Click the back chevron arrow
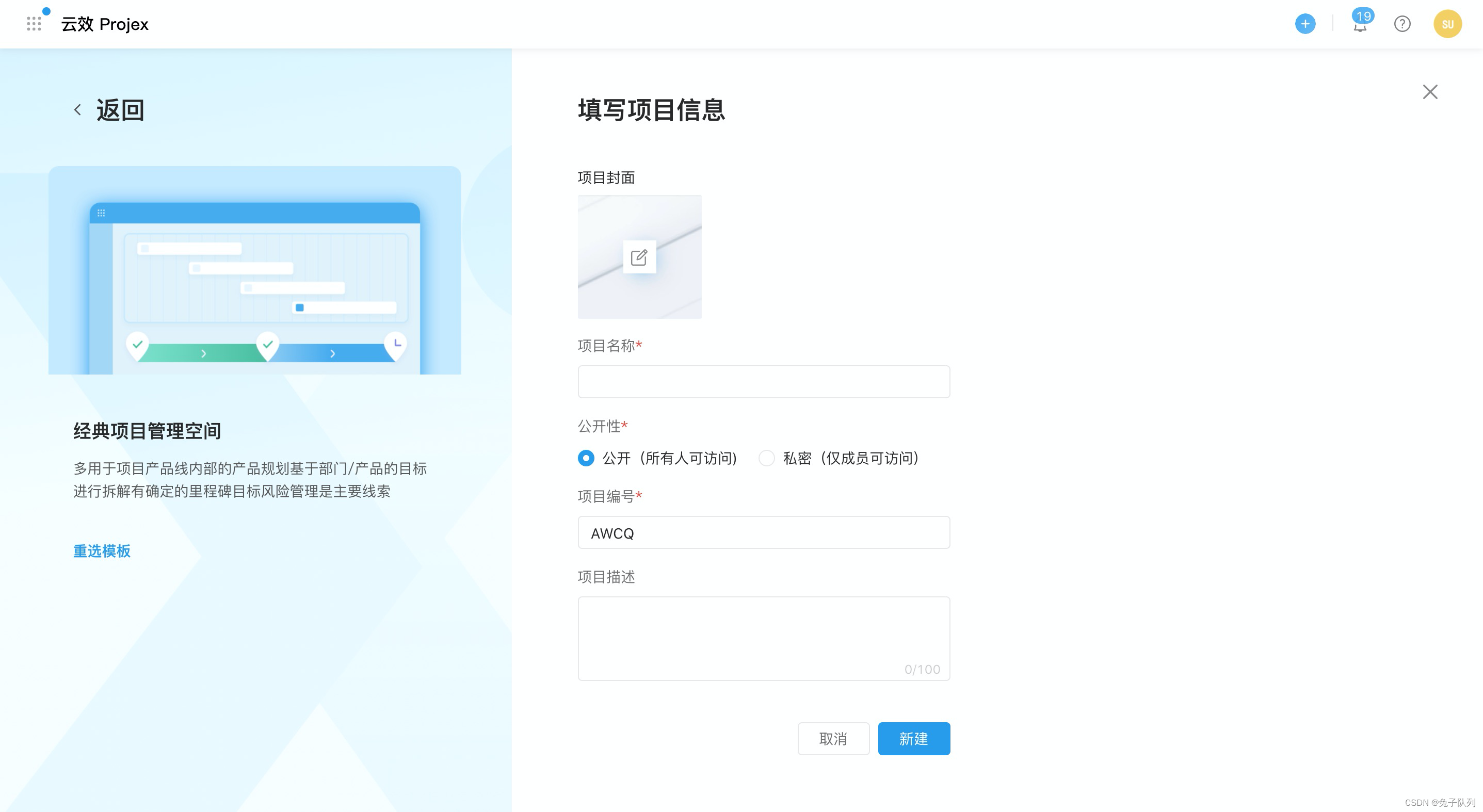Screen dimensions: 1483x812 click(78, 109)
